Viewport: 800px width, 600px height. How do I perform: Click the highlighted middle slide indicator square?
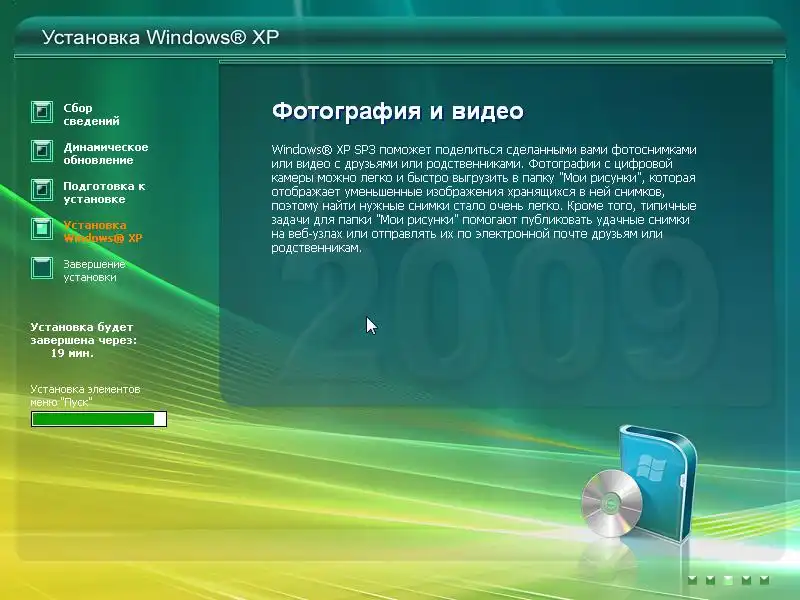(728, 580)
